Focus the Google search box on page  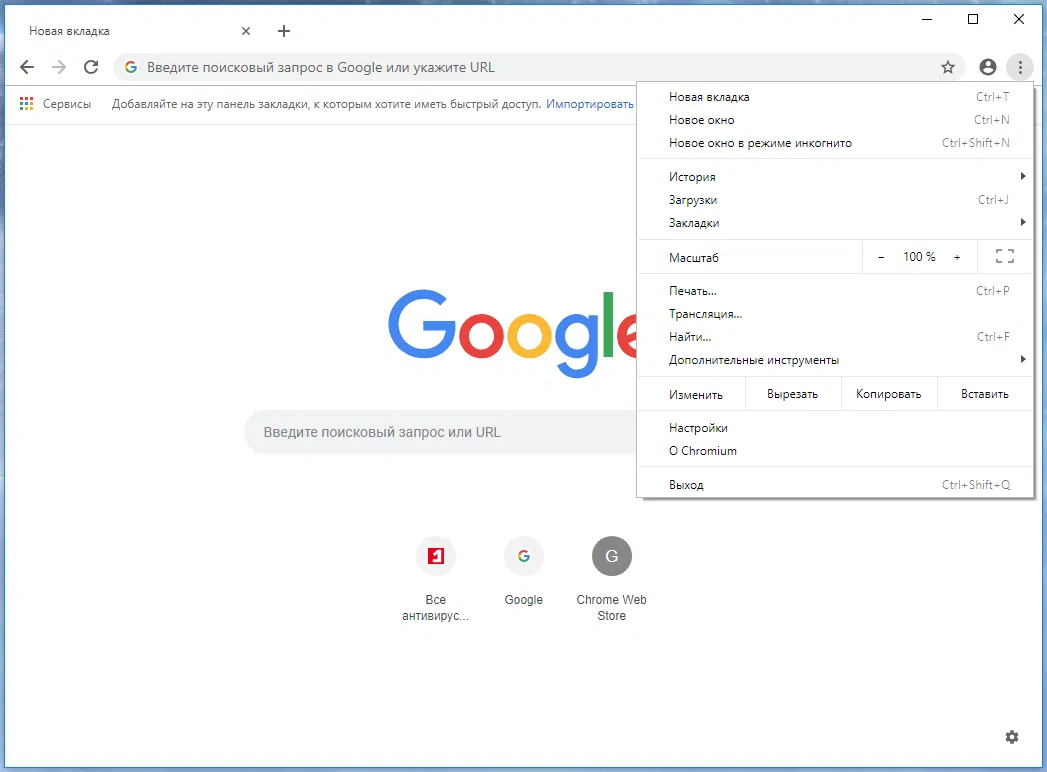[x=441, y=432]
